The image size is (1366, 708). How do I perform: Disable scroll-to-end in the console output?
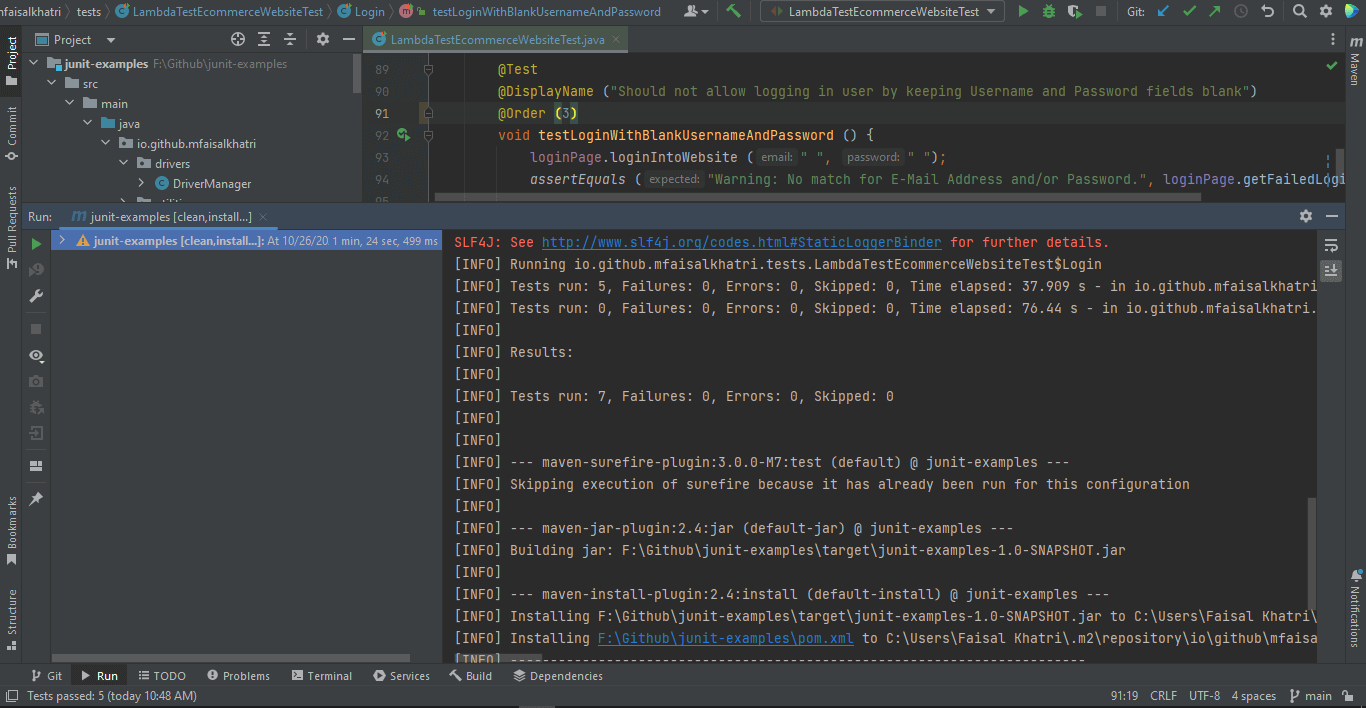pos(1331,270)
